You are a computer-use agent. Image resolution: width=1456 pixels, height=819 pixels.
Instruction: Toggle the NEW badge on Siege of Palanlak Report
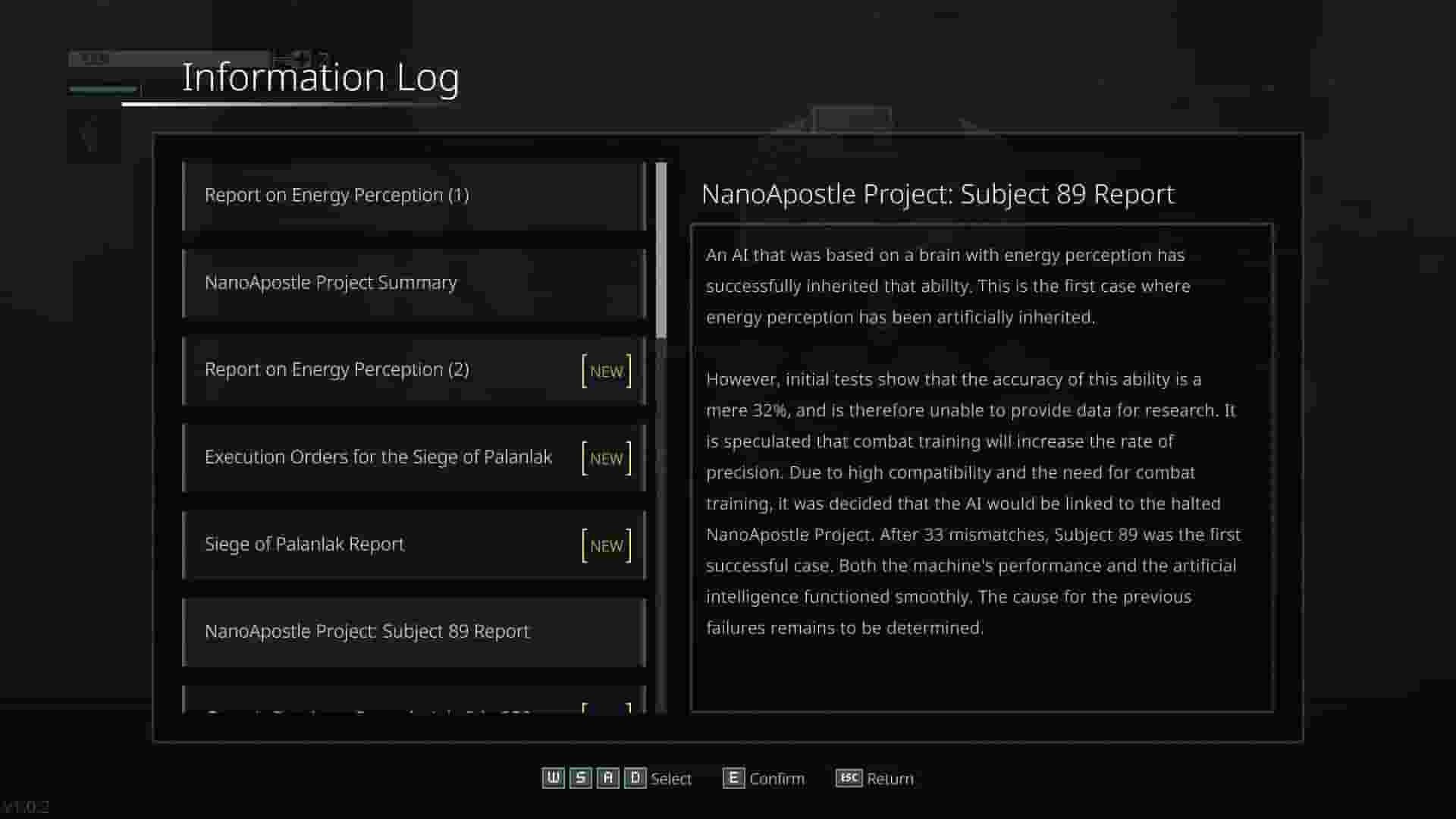606,544
